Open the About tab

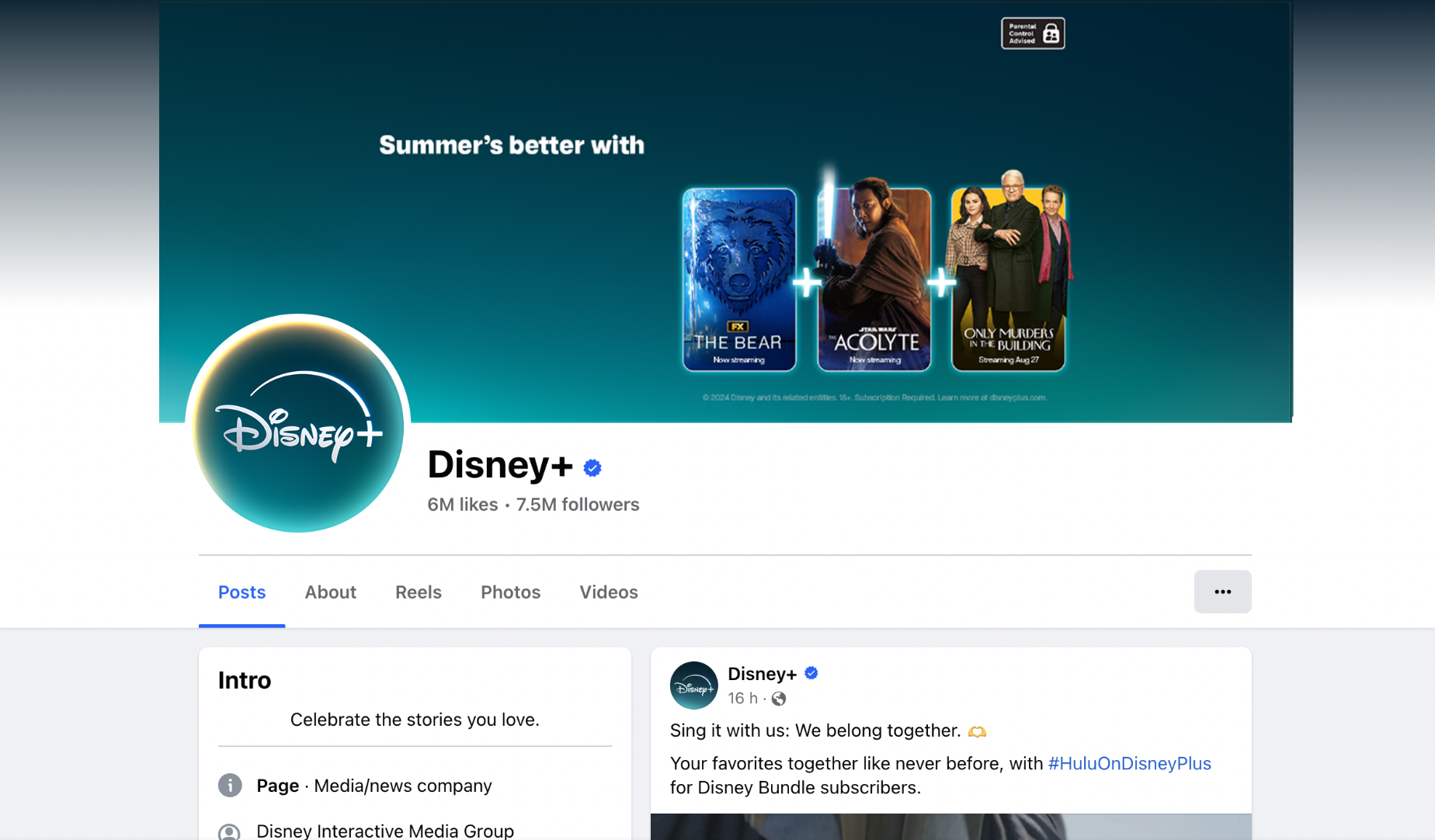pos(330,592)
